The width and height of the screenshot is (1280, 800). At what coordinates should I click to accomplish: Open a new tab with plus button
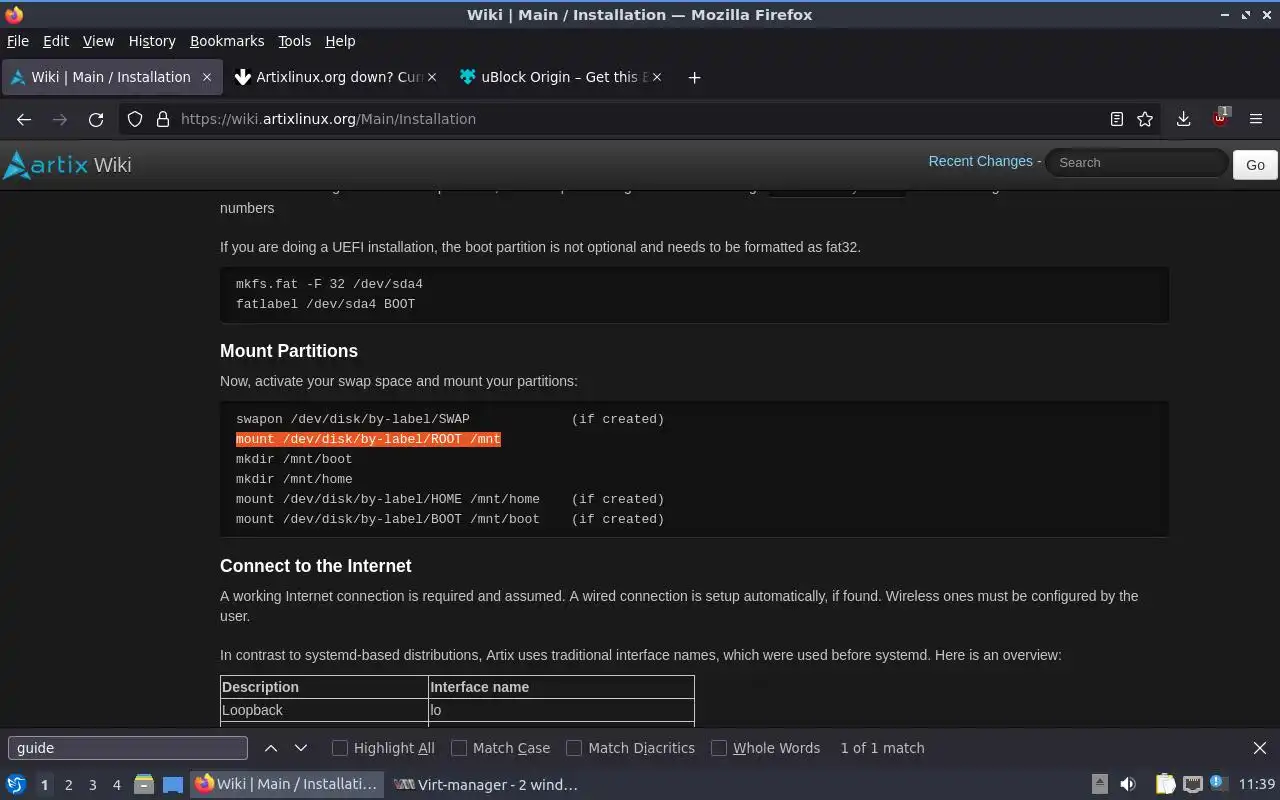(694, 77)
